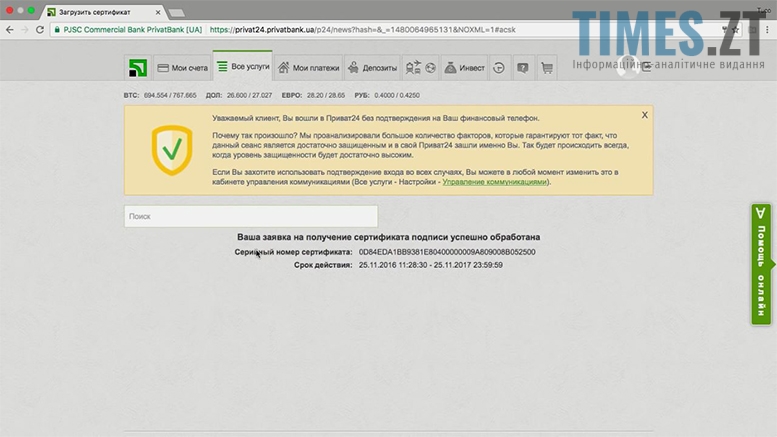Viewport: 777px width, 437px height.
Task: Click the question mark help icon
Action: point(522,68)
